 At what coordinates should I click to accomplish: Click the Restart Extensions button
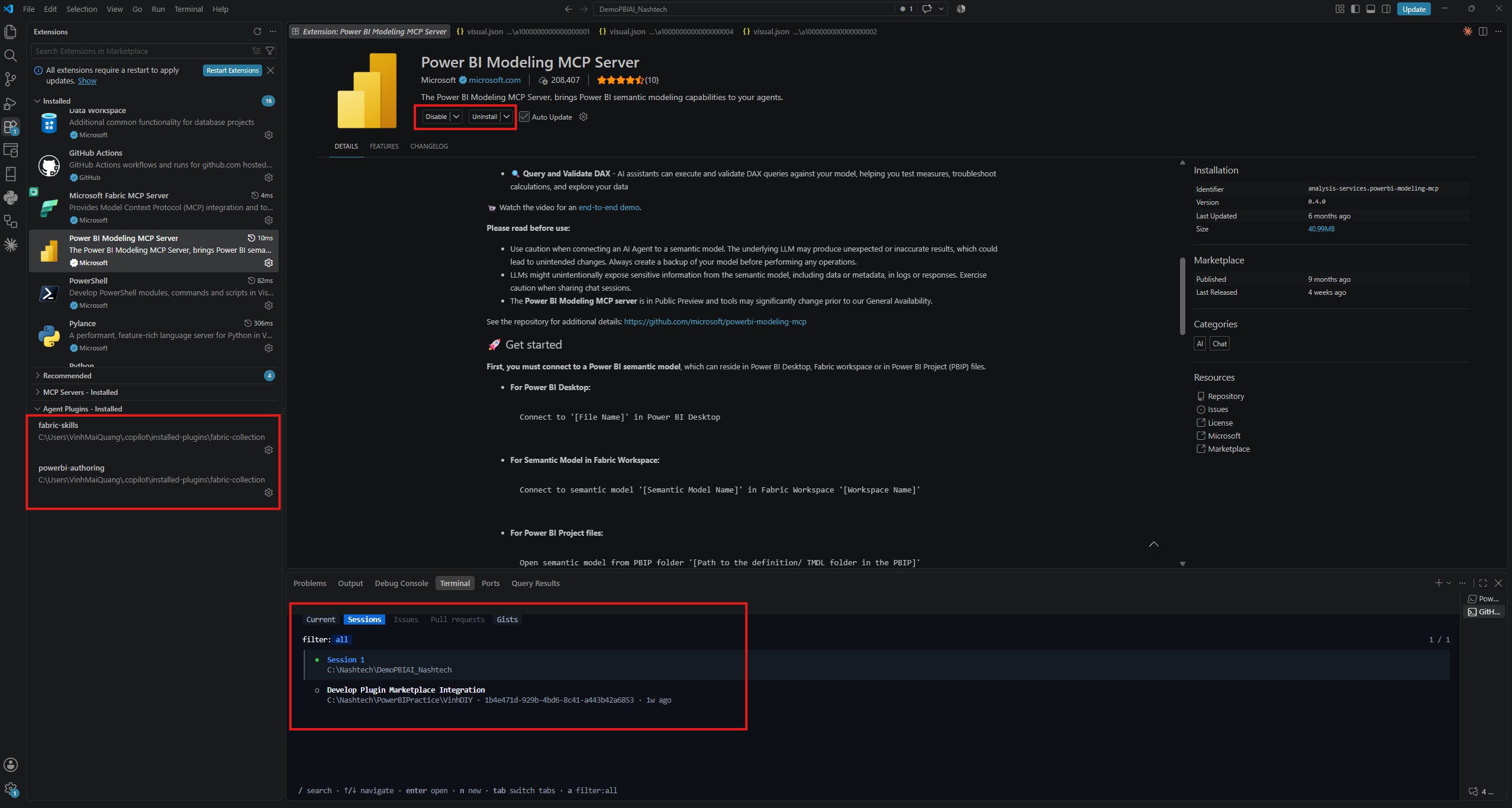[233, 70]
